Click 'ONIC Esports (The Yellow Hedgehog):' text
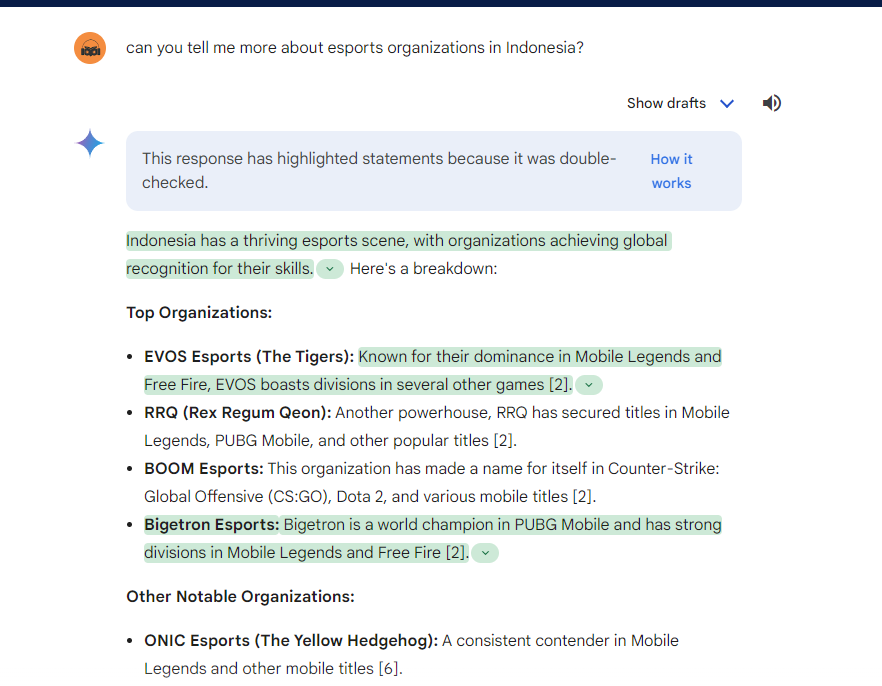Viewport: 882px width, 686px height. pyautogui.click(x=291, y=641)
